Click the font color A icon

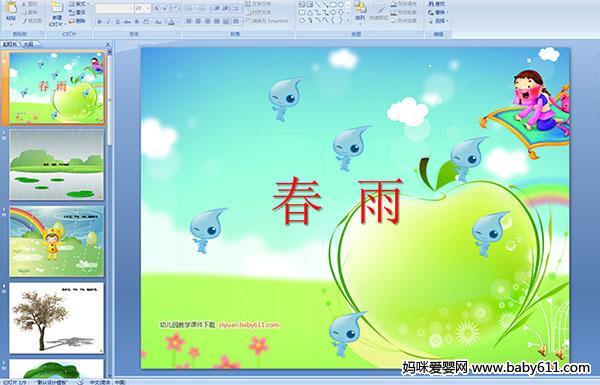(x=171, y=22)
